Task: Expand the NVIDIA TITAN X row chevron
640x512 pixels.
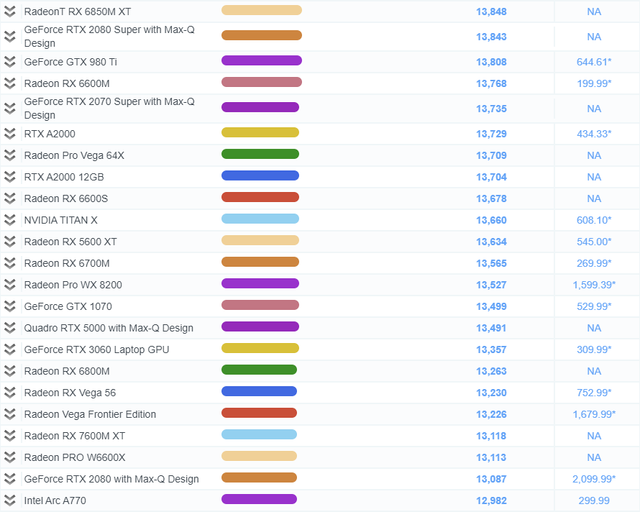Action: (x=10, y=220)
